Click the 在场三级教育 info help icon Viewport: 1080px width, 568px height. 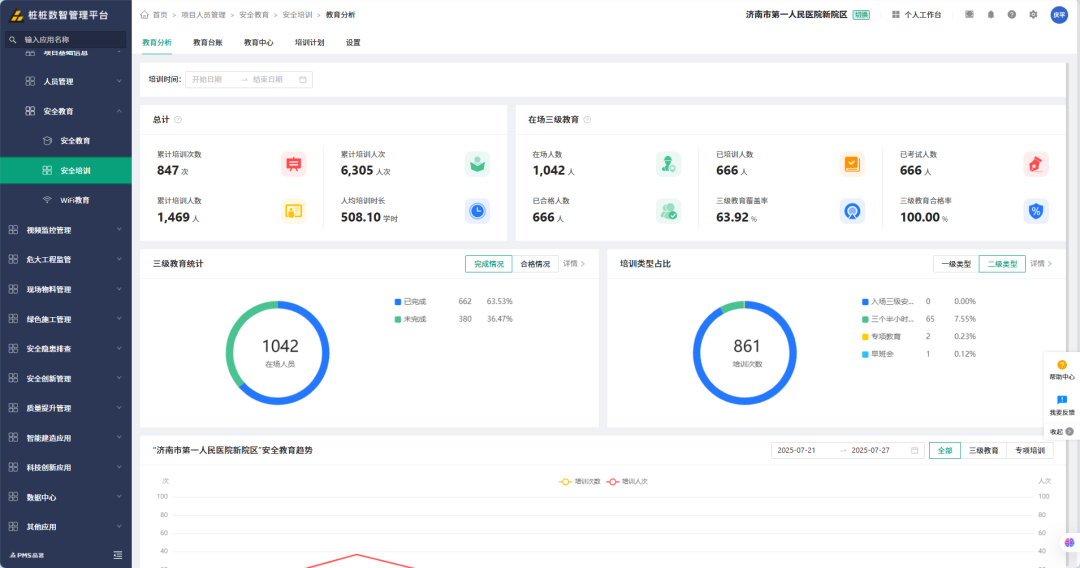click(x=588, y=120)
